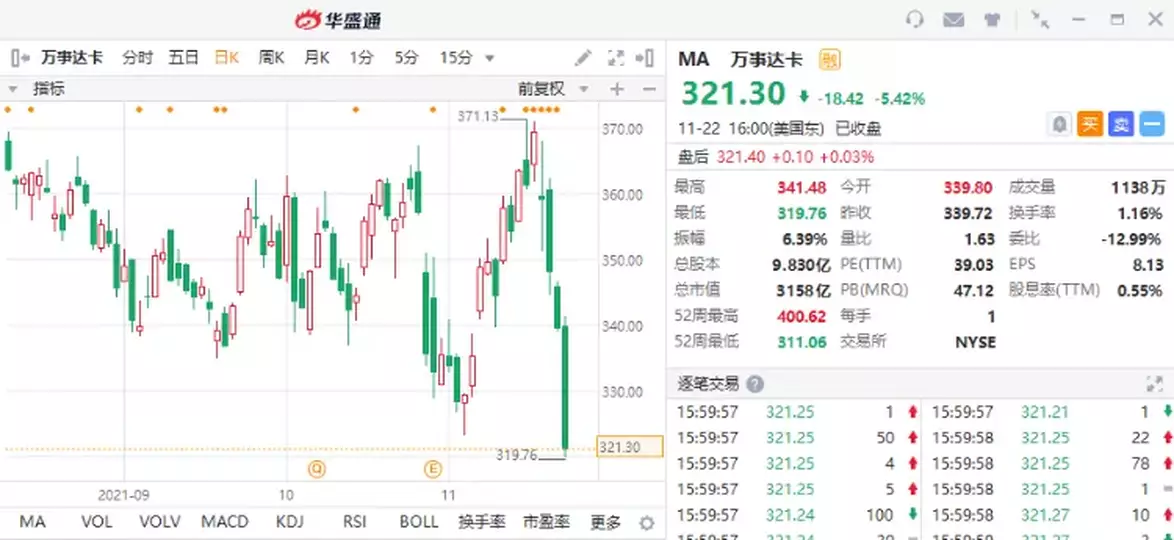Click the 成交量 value 1138万
The image size is (1174, 540).
[1137, 187]
